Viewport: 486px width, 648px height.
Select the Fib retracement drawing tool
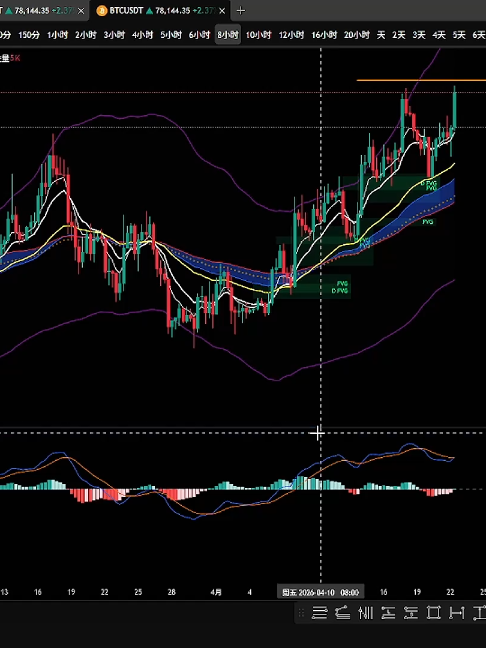[x=319, y=612]
